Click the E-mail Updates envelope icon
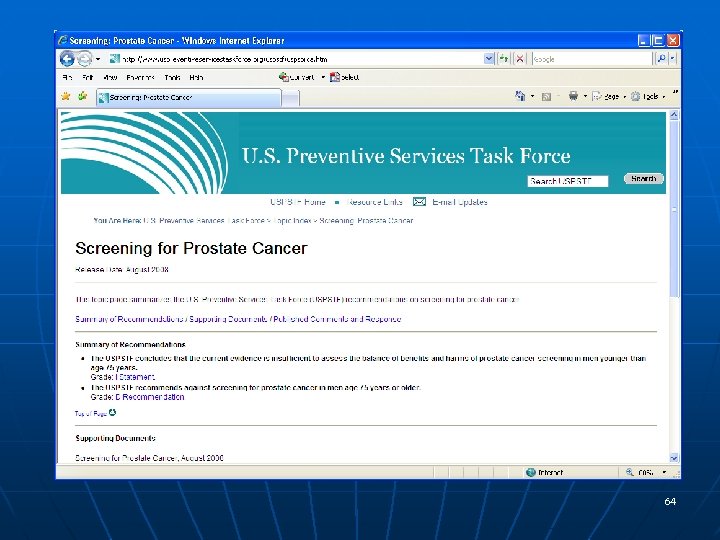Screen dimensions: 720x540 419,202
